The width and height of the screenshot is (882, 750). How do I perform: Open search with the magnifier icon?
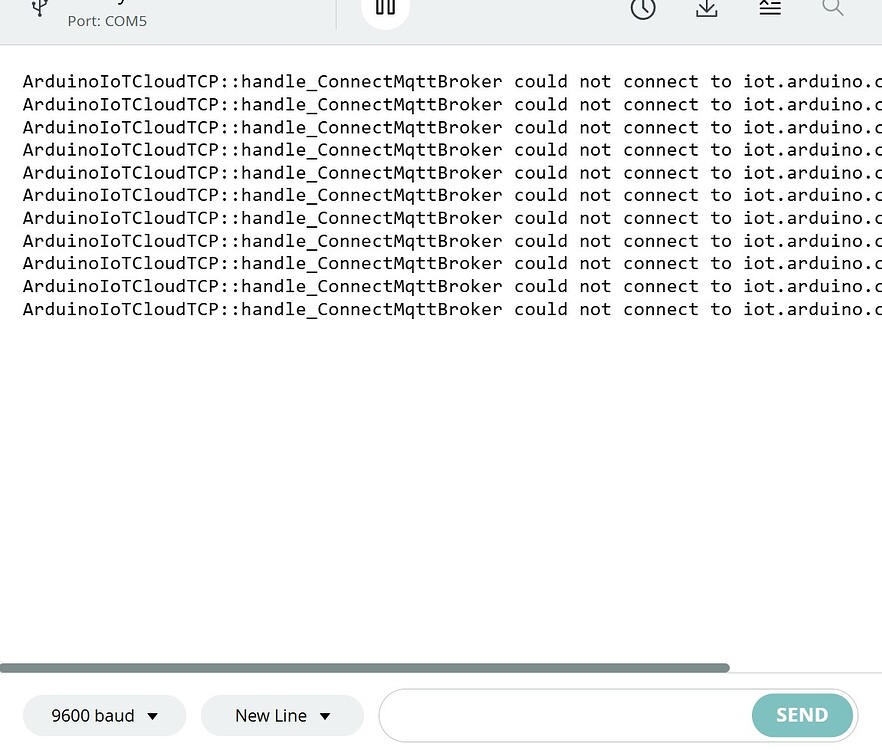[833, 8]
